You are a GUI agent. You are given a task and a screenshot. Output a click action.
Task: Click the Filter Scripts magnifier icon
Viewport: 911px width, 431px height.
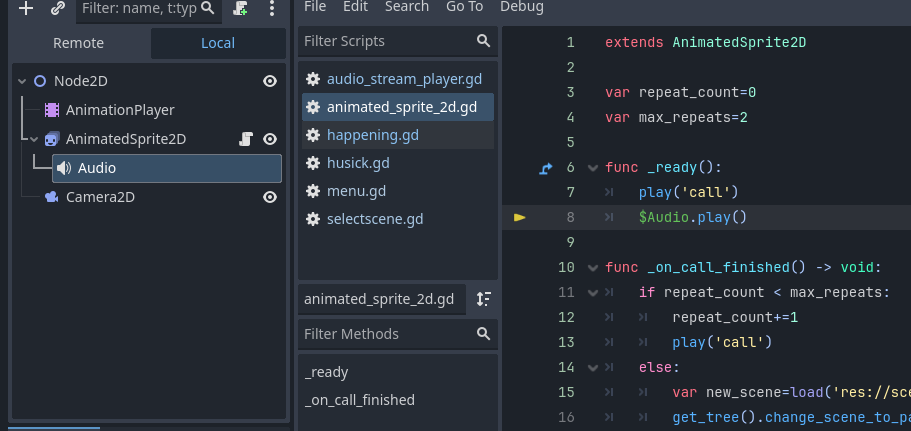click(483, 41)
